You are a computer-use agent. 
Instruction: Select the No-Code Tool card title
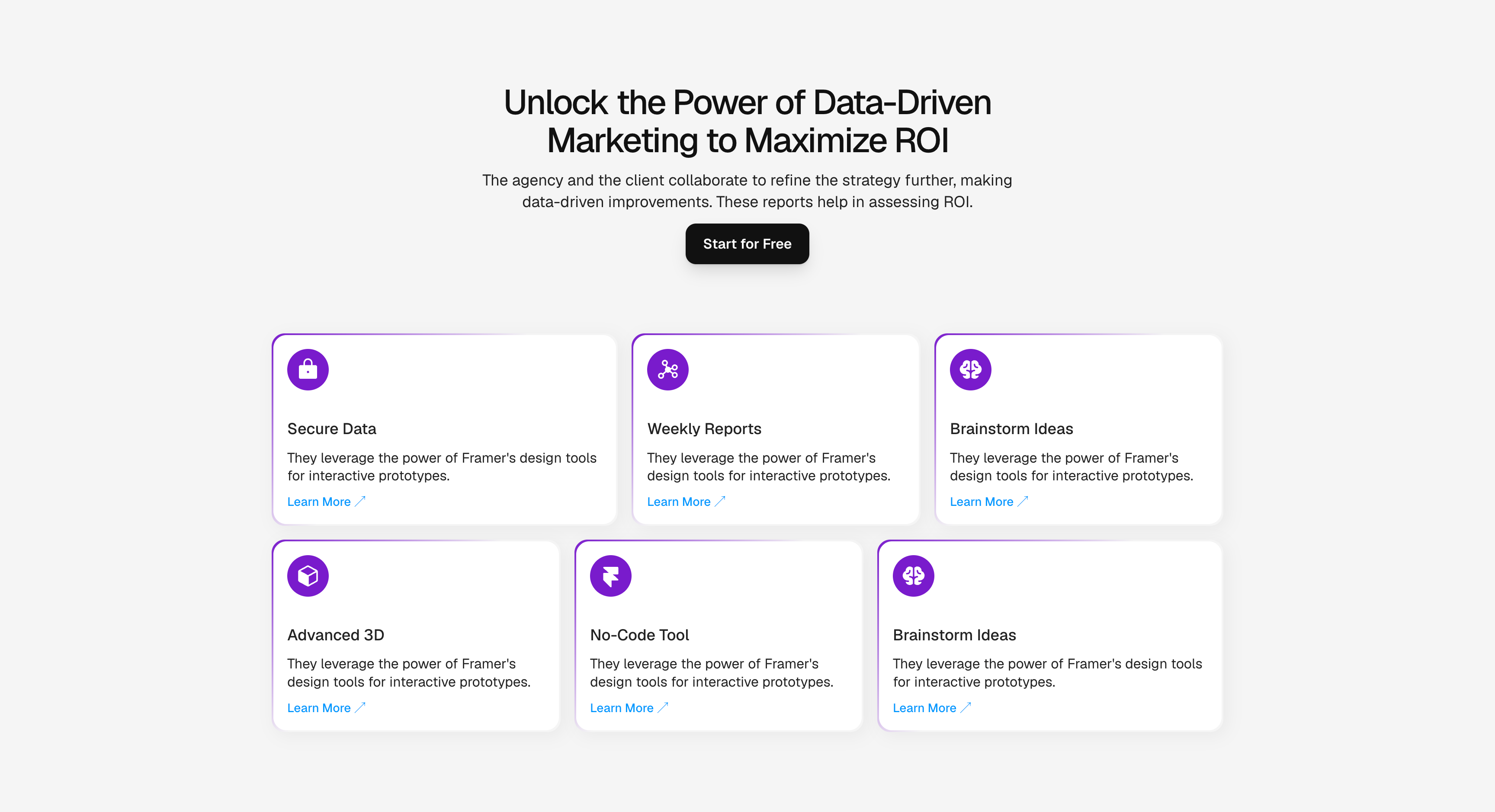(639, 635)
